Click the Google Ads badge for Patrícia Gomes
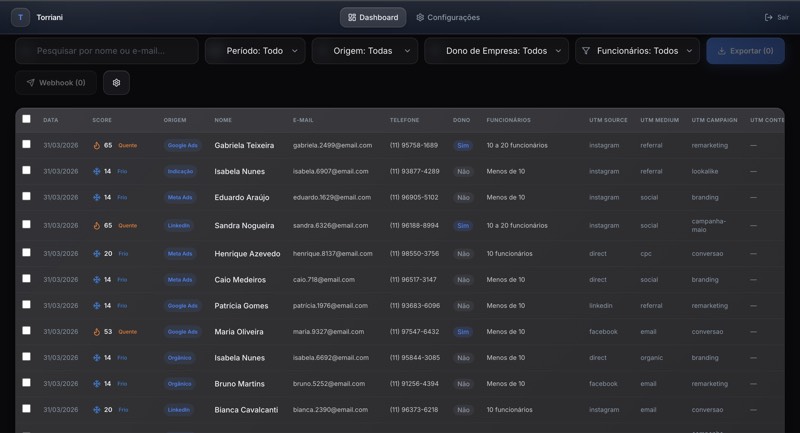The height and width of the screenshot is (433, 800). click(182, 306)
